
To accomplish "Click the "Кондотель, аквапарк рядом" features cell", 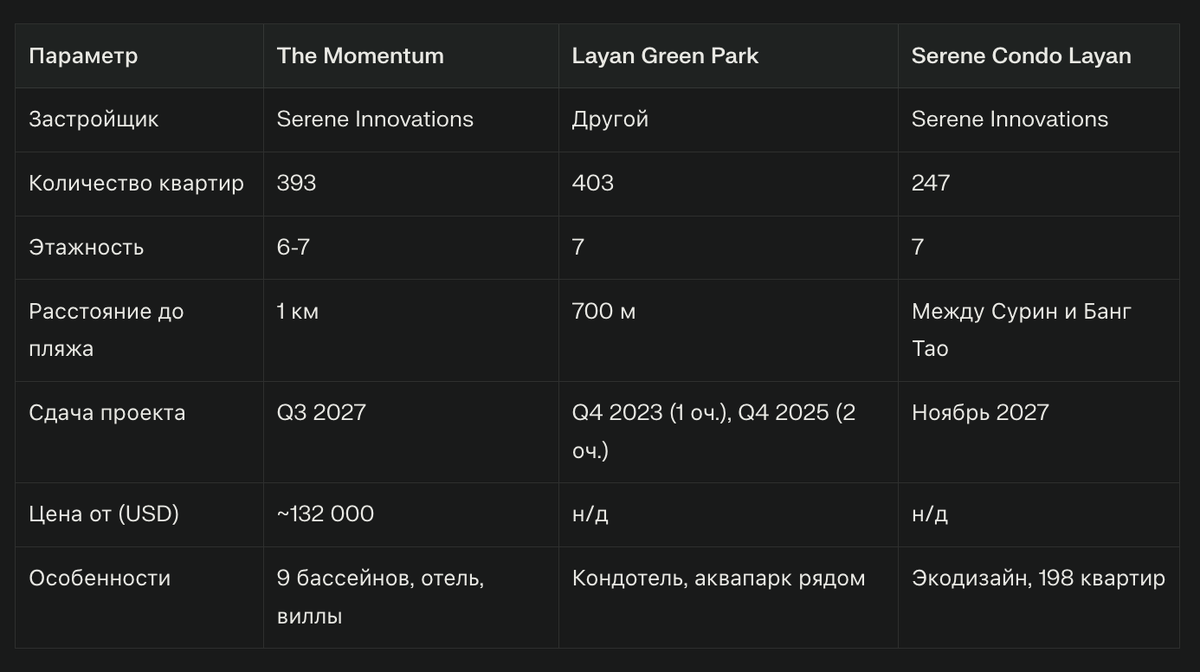I will click(x=718, y=578).
